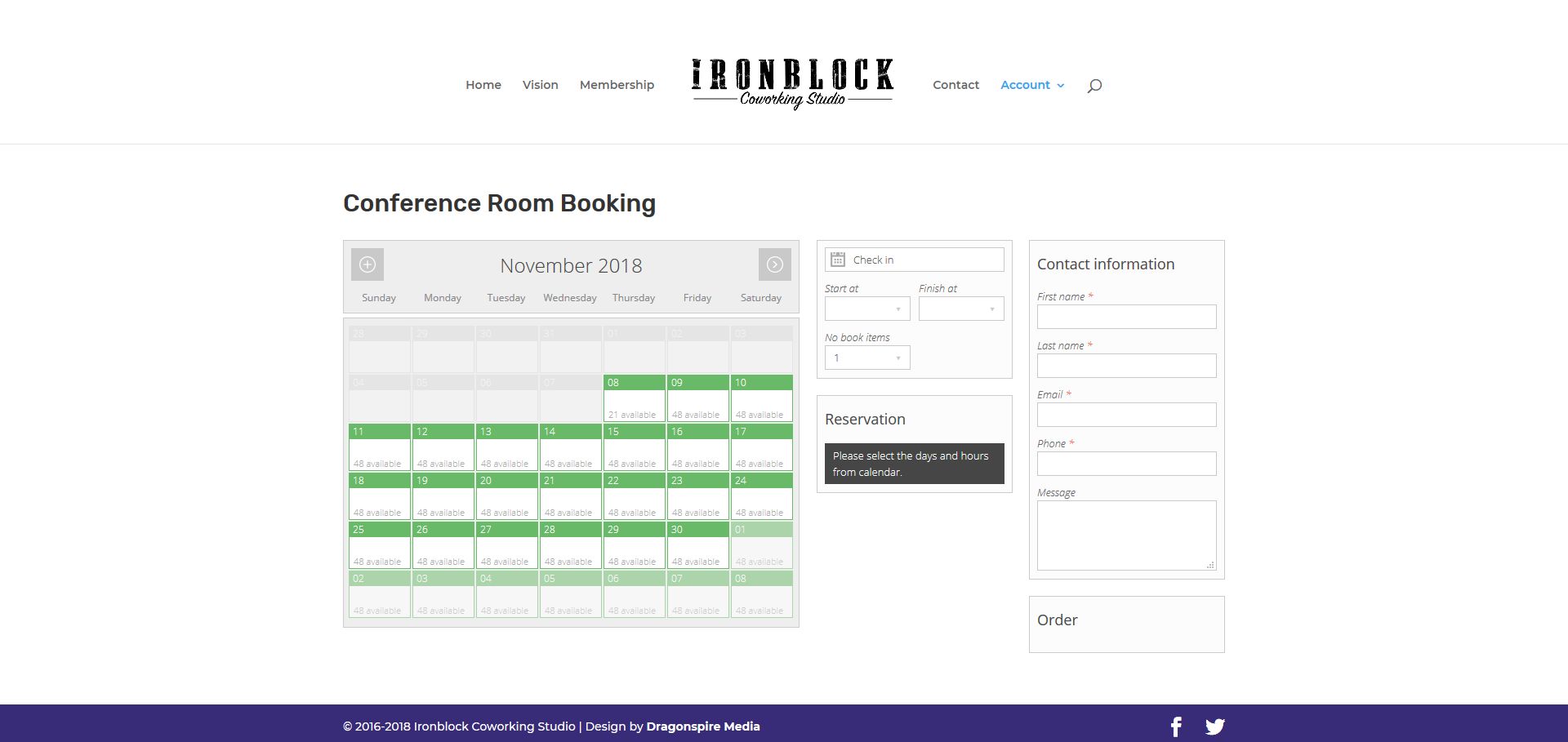Image resolution: width=1568 pixels, height=742 pixels.
Task: Click the Reservation instruction message box
Action: [x=915, y=464]
